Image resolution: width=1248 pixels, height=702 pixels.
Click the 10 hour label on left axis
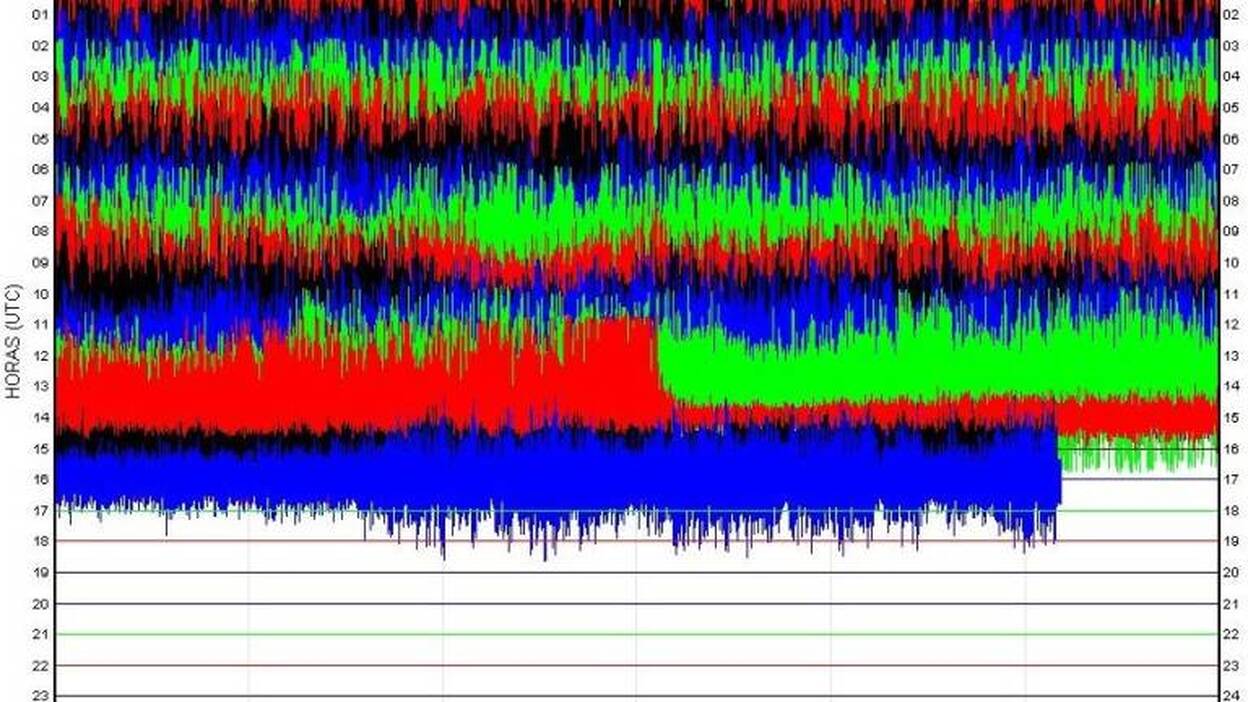coord(41,294)
